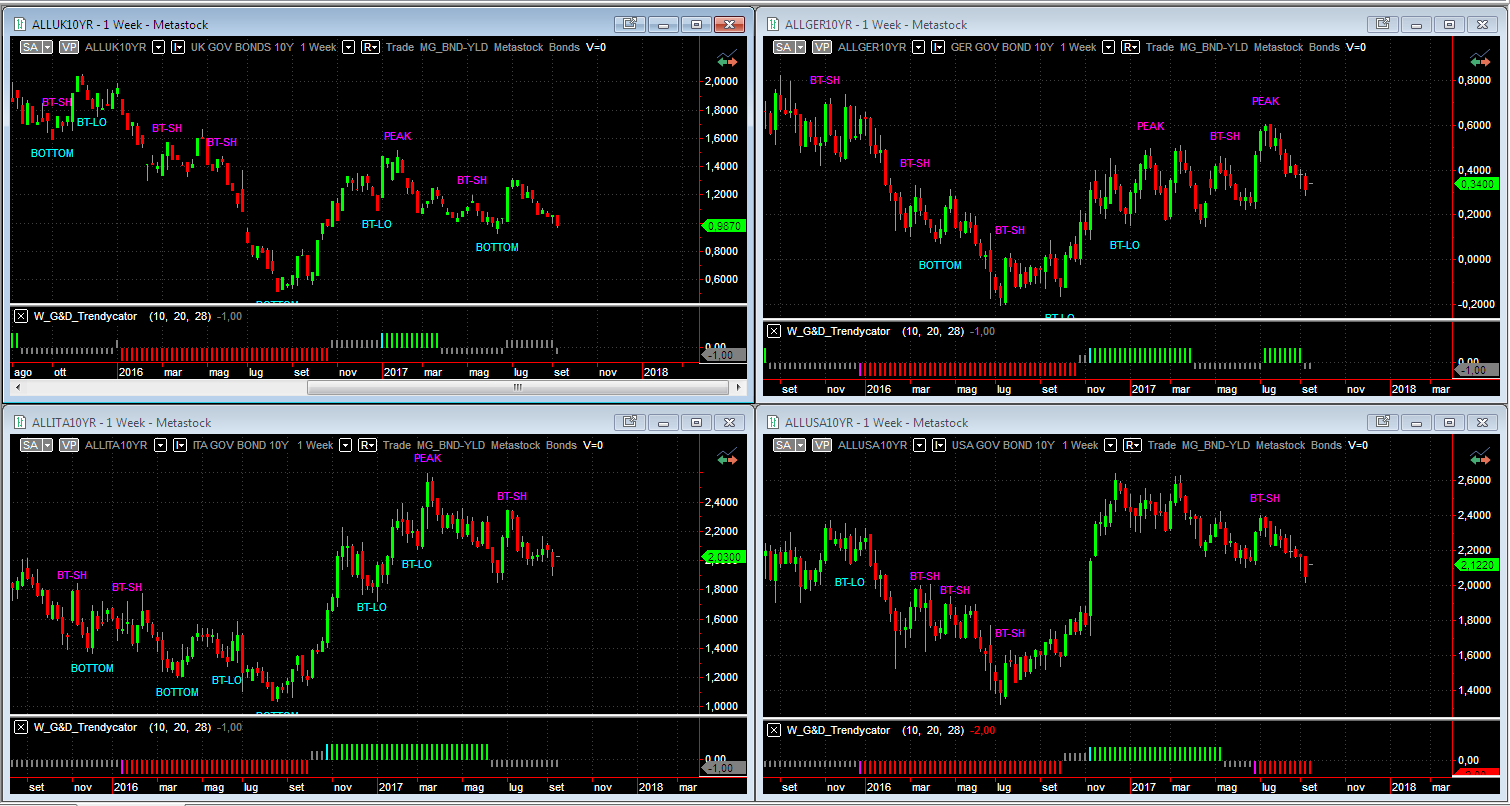Toggle the VP button in ALLGER10YR chart
The height and width of the screenshot is (806, 1510).
[821, 47]
